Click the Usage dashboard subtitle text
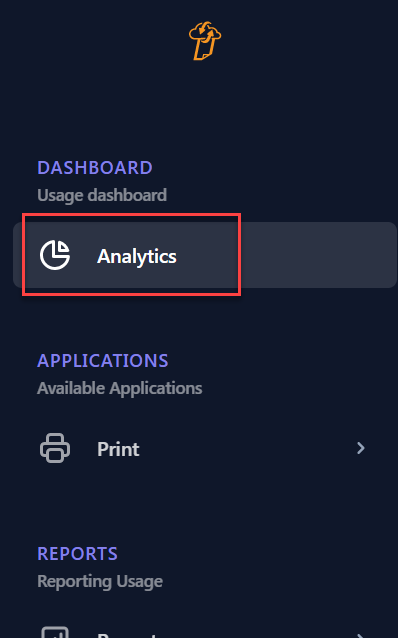The width and height of the screenshot is (398, 638). tap(102, 195)
